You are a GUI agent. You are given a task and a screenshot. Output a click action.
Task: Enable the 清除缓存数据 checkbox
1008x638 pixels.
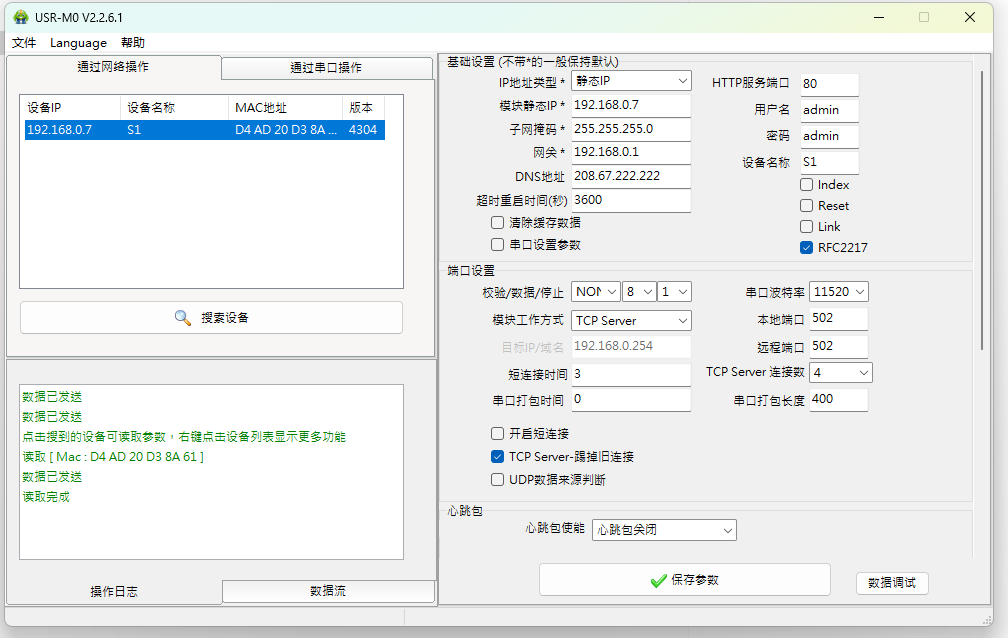click(498, 223)
